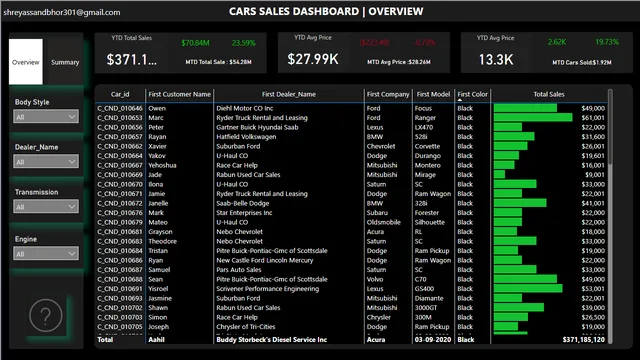Click model Silhouette cell

(x=430, y=222)
